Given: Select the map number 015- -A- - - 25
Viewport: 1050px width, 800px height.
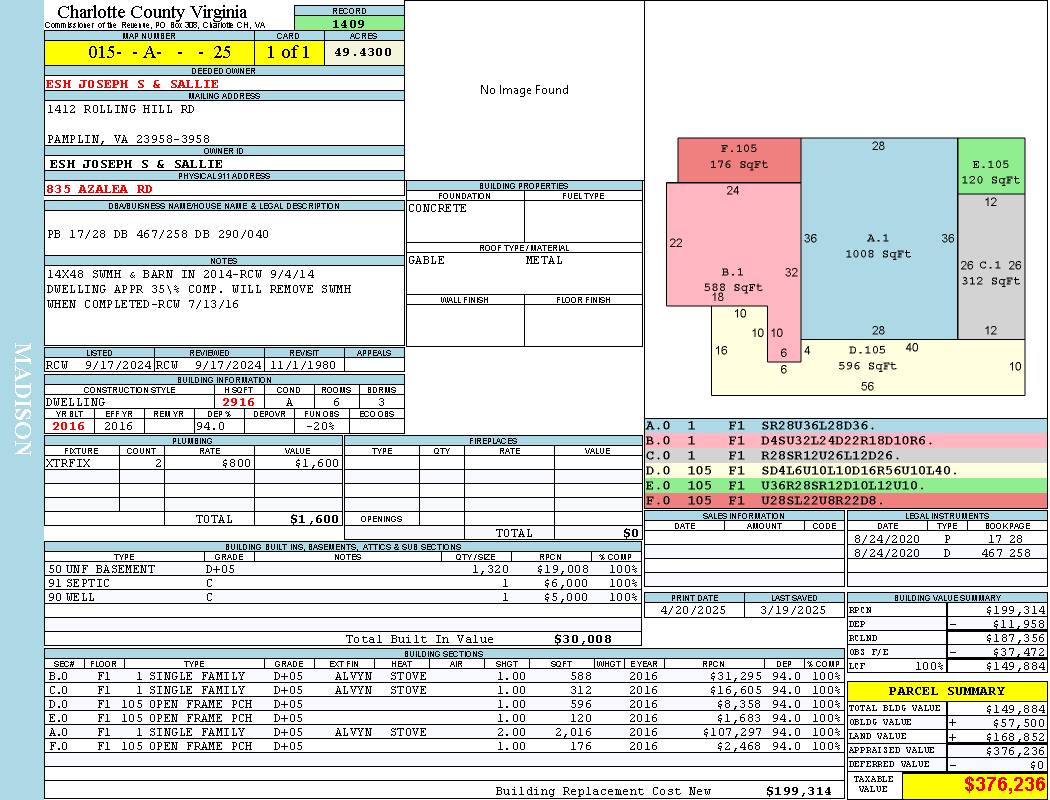Looking at the screenshot, I should click(149, 52).
